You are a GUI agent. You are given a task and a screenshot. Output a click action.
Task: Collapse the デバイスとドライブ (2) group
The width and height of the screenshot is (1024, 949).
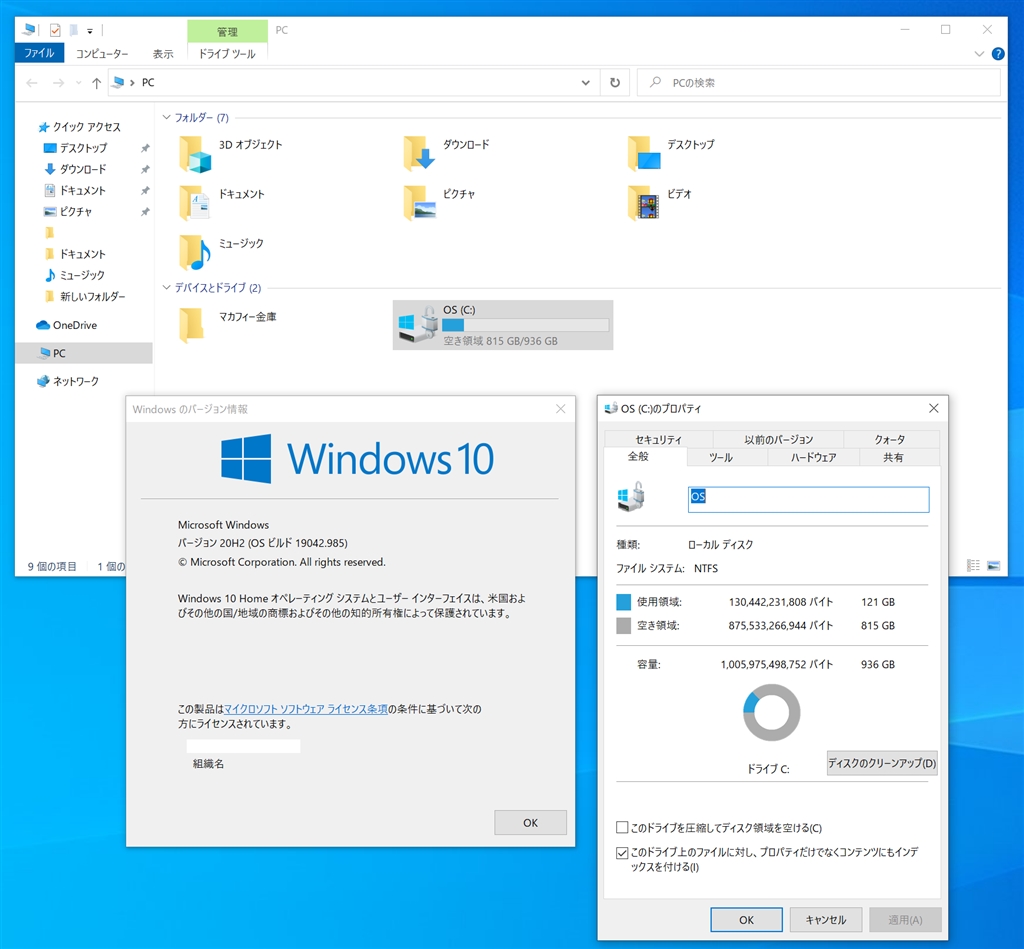(167, 287)
